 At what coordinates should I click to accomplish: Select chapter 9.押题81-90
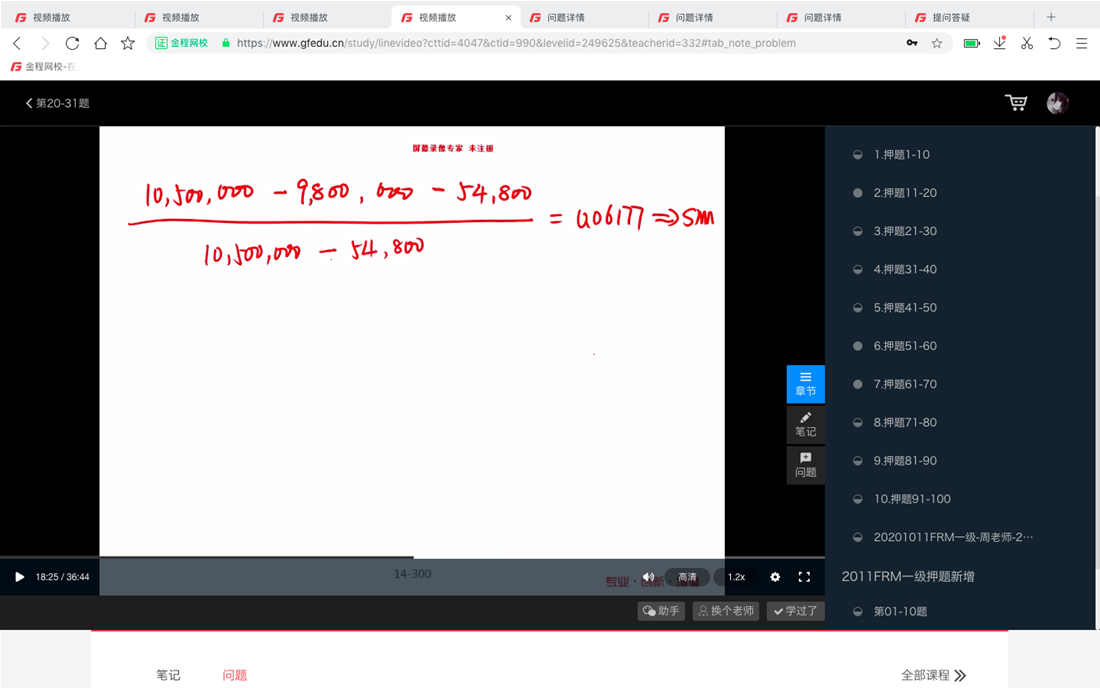click(x=905, y=461)
